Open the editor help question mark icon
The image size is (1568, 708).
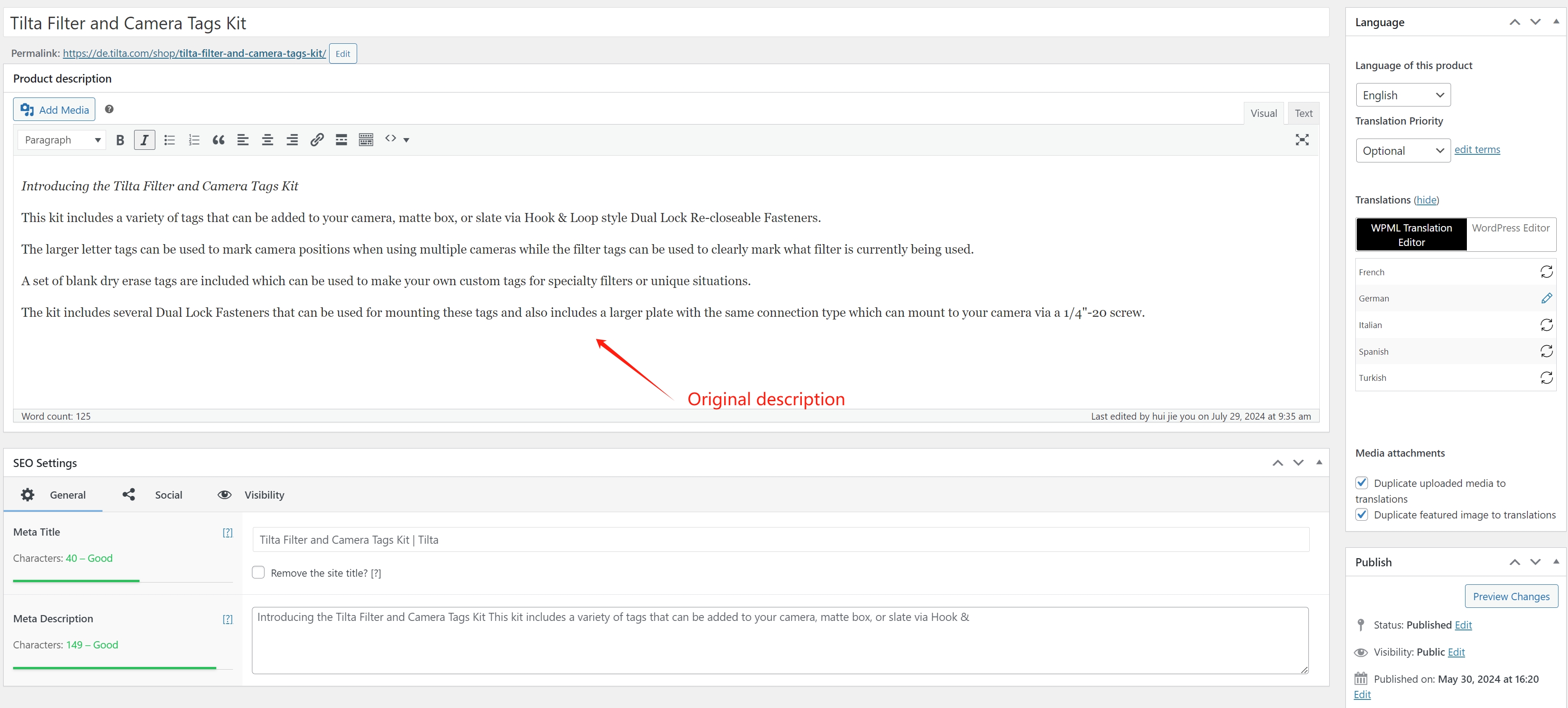[x=109, y=109]
